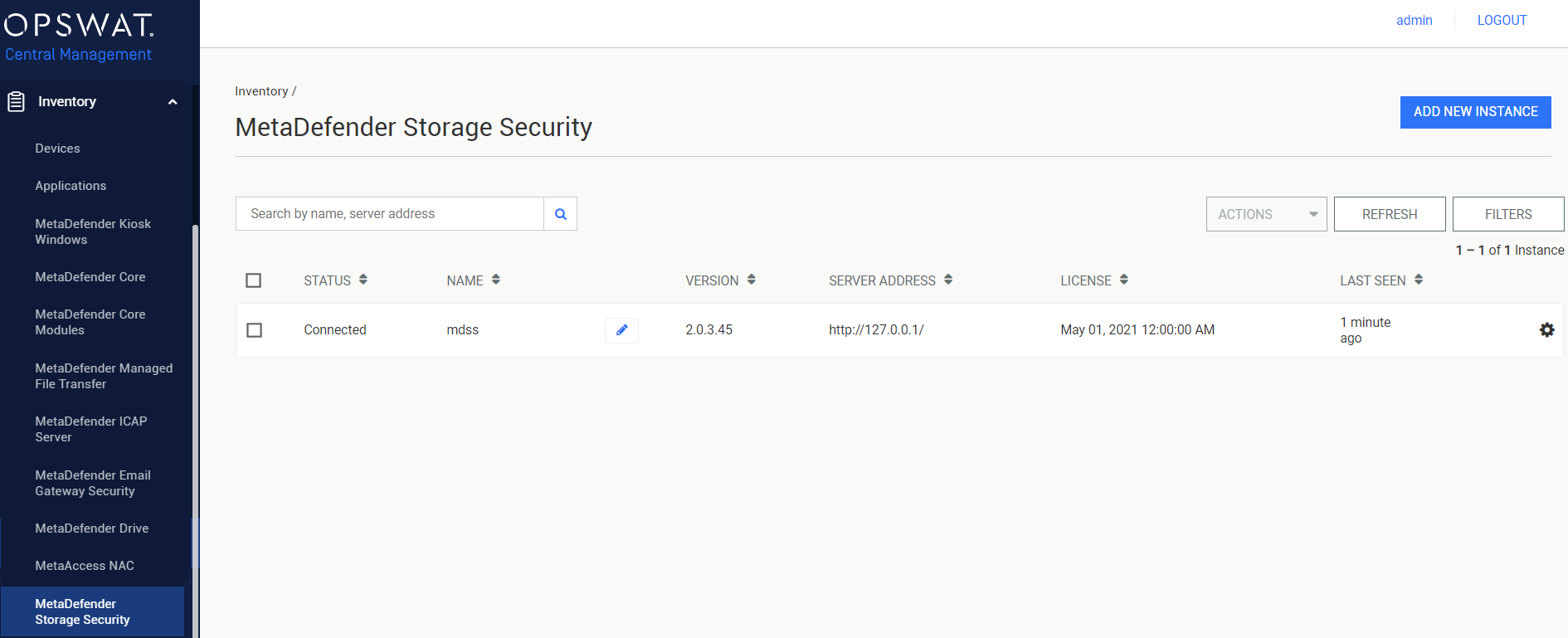Open Applications in the sidebar
Screen dimensions: 1568x638
(x=71, y=186)
